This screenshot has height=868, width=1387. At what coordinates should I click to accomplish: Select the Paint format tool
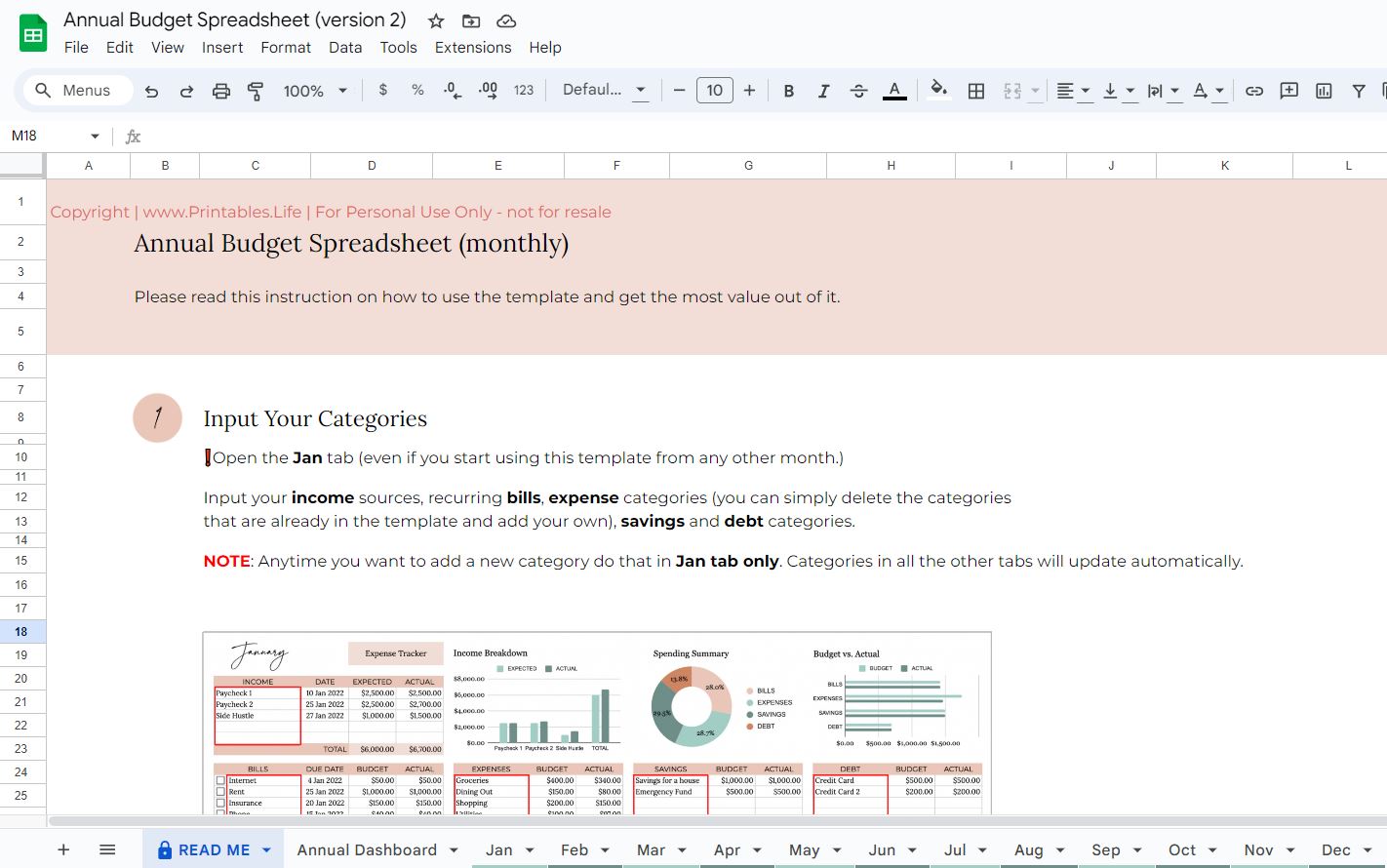[x=255, y=90]
